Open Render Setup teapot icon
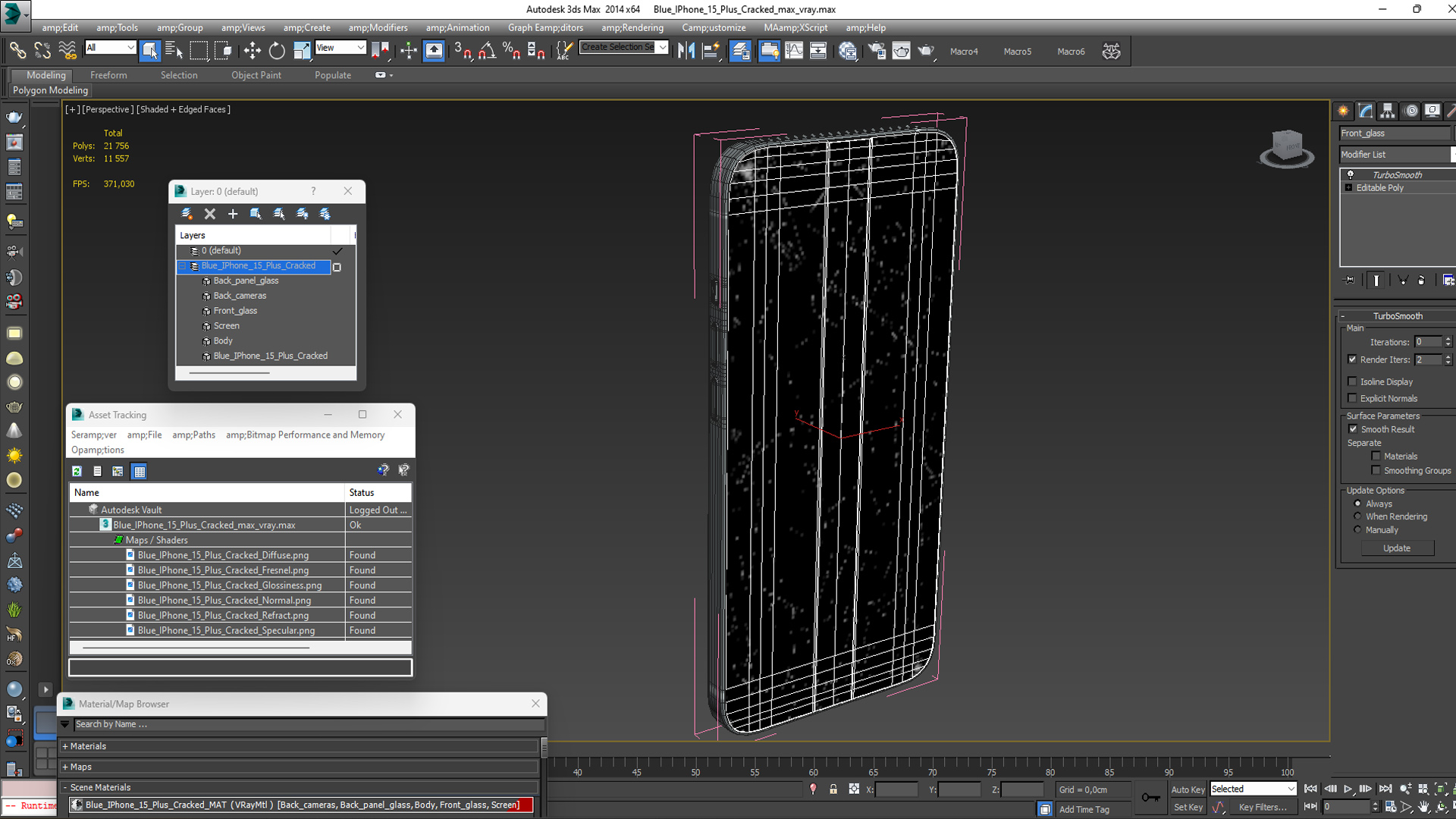 tap(877, 51)
